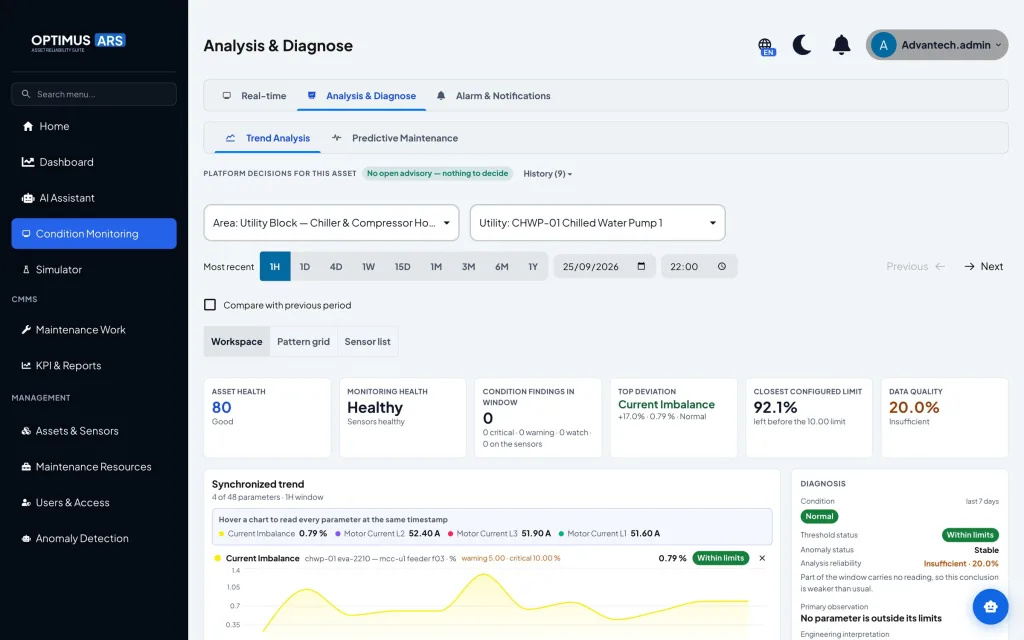Click the Advantech.admin avatar
The height and width of the screenshot is (640, 1024).
click(x=883, y=45)
